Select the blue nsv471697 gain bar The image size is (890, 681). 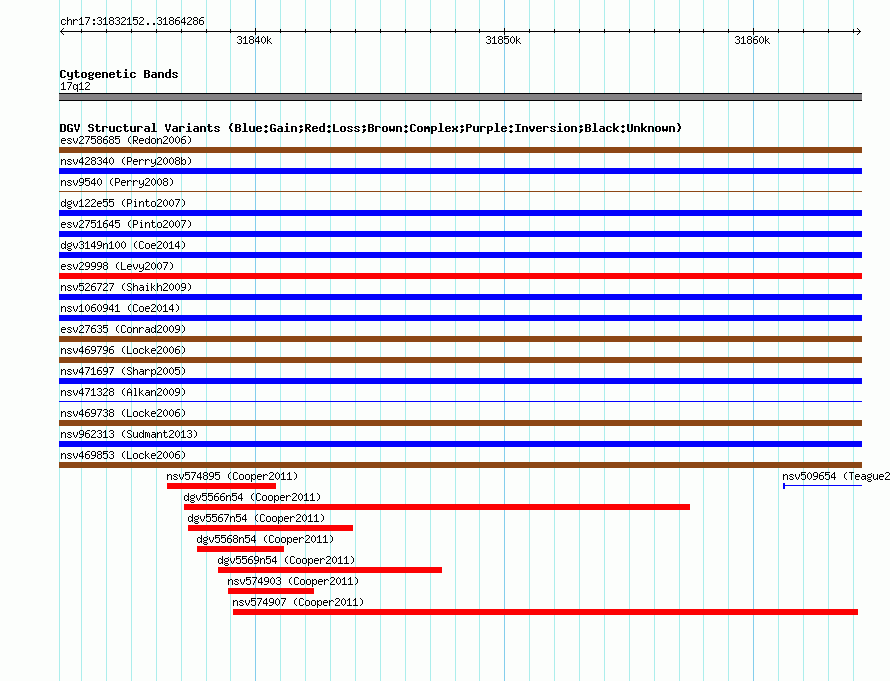click(460, 381)
